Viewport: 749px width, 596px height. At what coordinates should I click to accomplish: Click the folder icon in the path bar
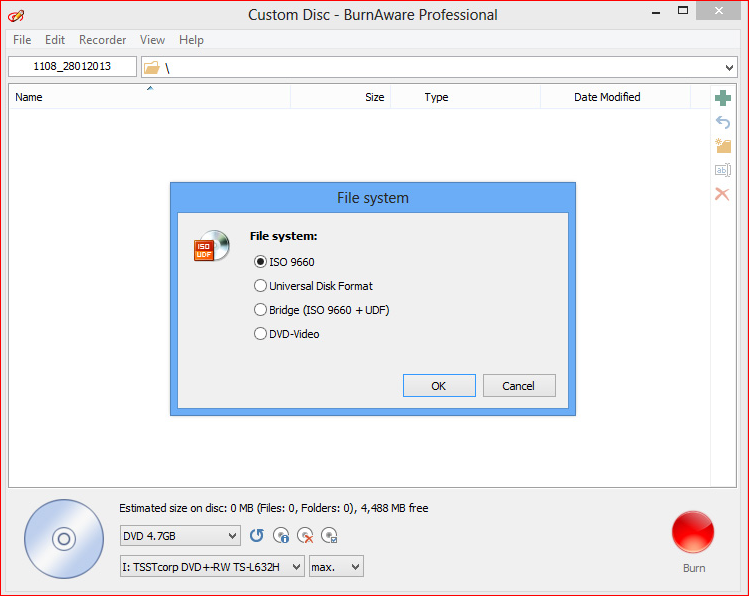click(152, 67)
